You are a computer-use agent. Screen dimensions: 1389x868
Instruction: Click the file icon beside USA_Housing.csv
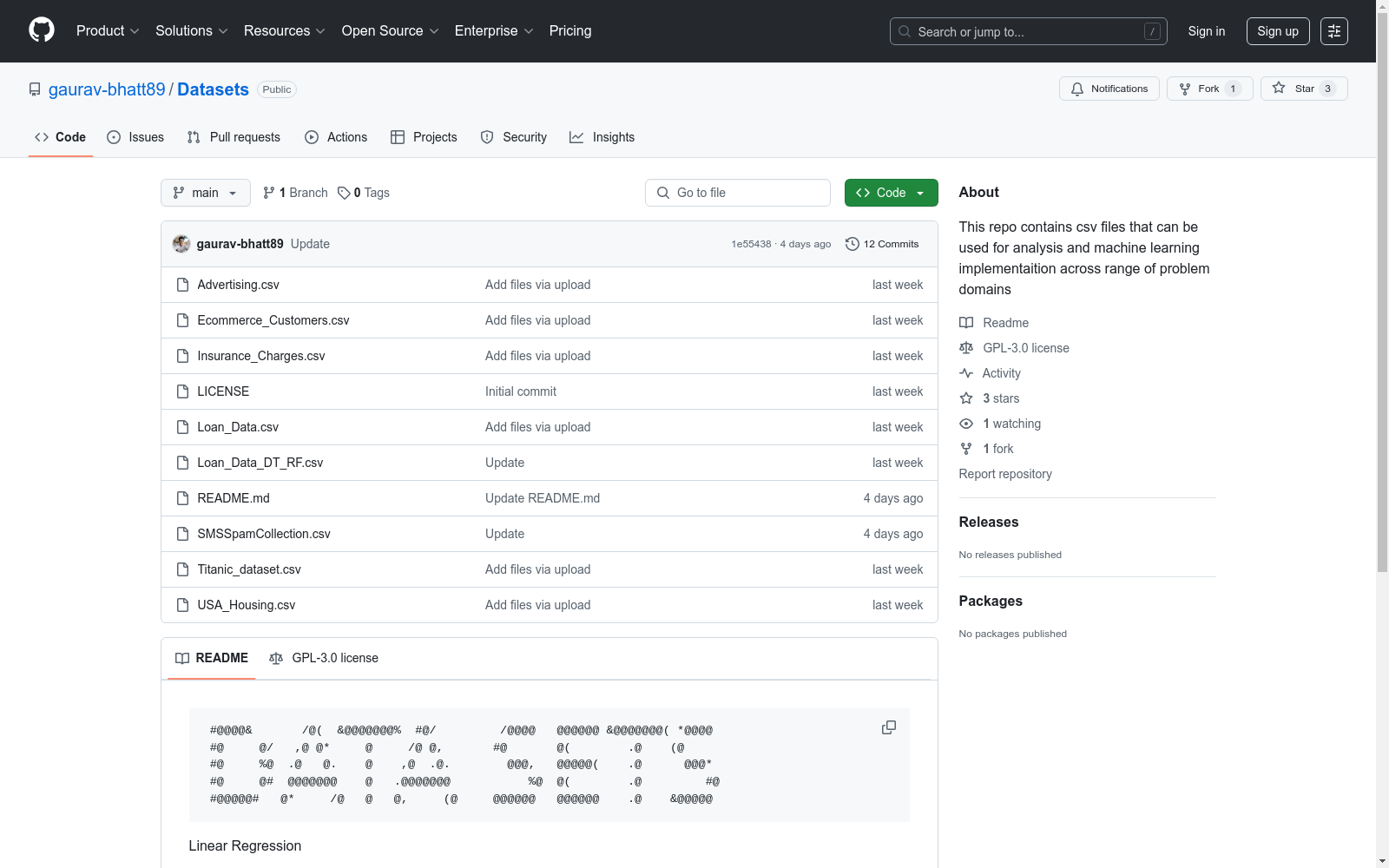[182, 605]
